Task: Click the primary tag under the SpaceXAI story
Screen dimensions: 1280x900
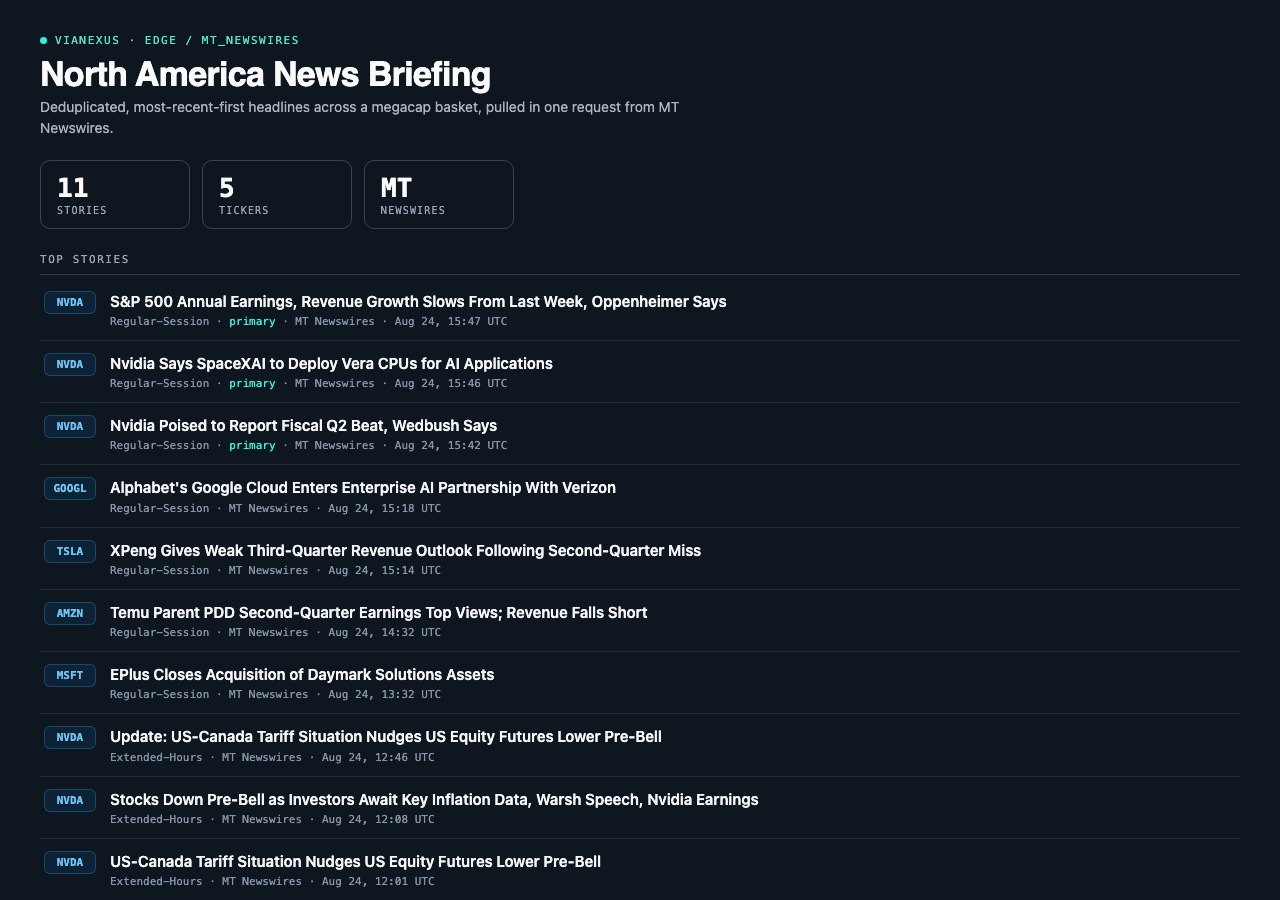Action: pyautogui.click(x=252, y=384)
